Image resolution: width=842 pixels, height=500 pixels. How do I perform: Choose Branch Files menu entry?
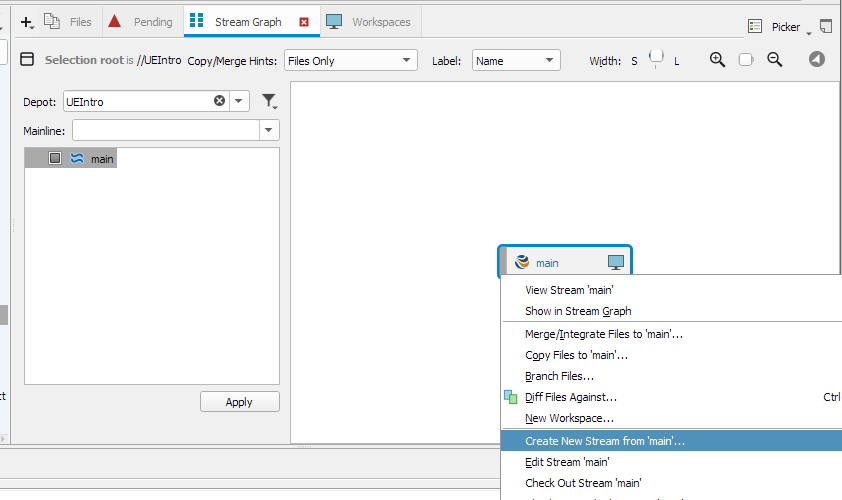pyautogui.click(x=559, y=376)
